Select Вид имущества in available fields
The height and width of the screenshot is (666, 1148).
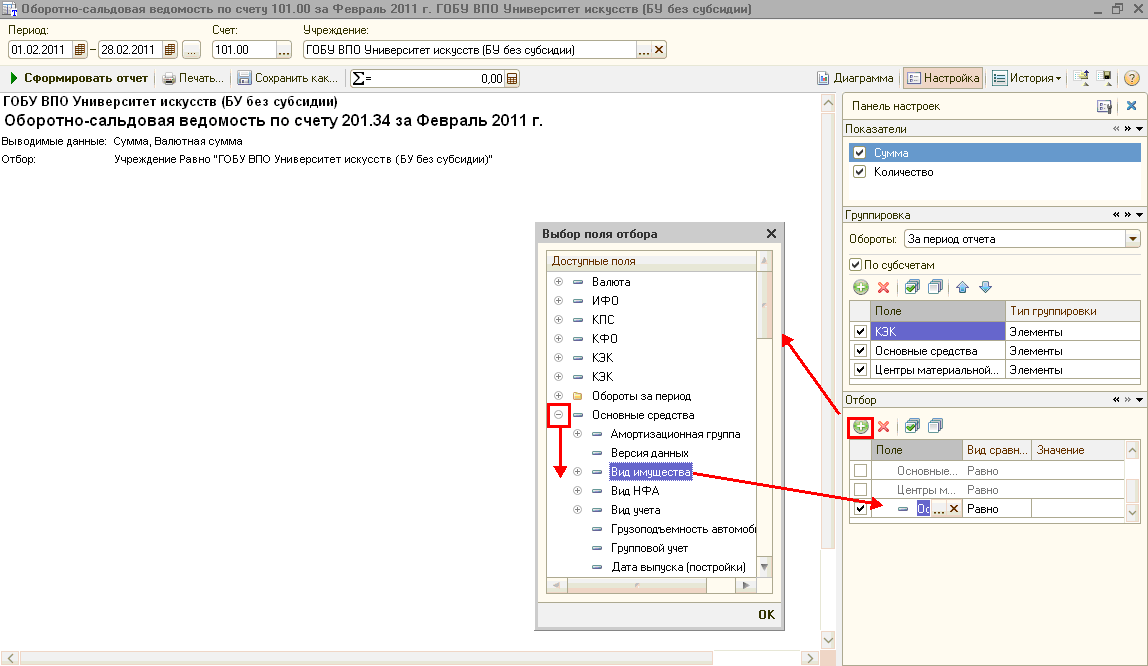tap(649, 472)
